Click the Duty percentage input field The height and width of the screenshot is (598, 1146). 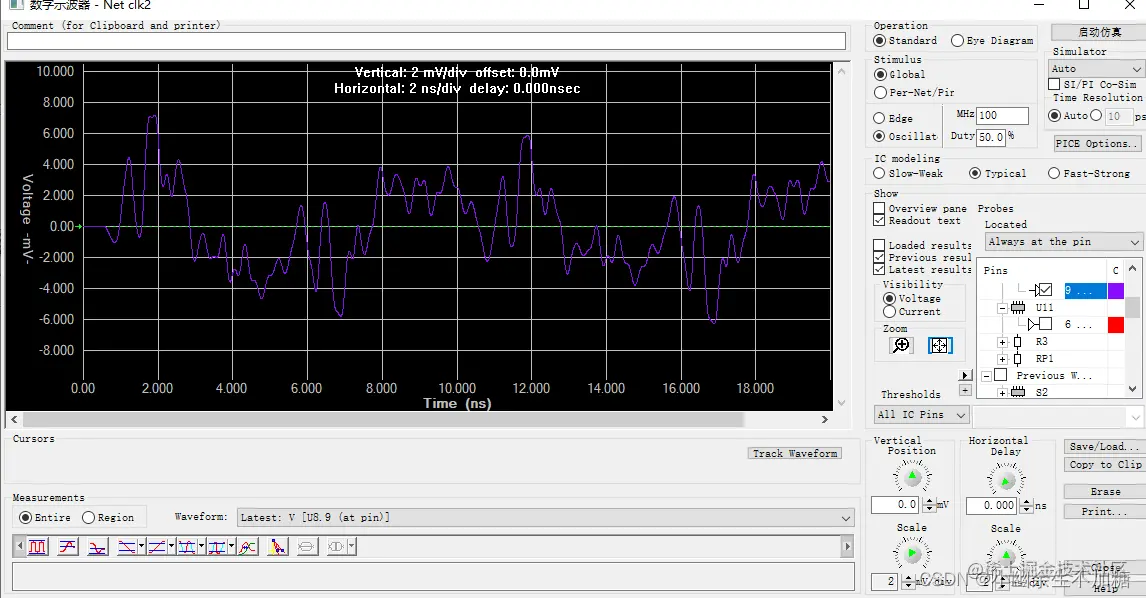(991, 137)
